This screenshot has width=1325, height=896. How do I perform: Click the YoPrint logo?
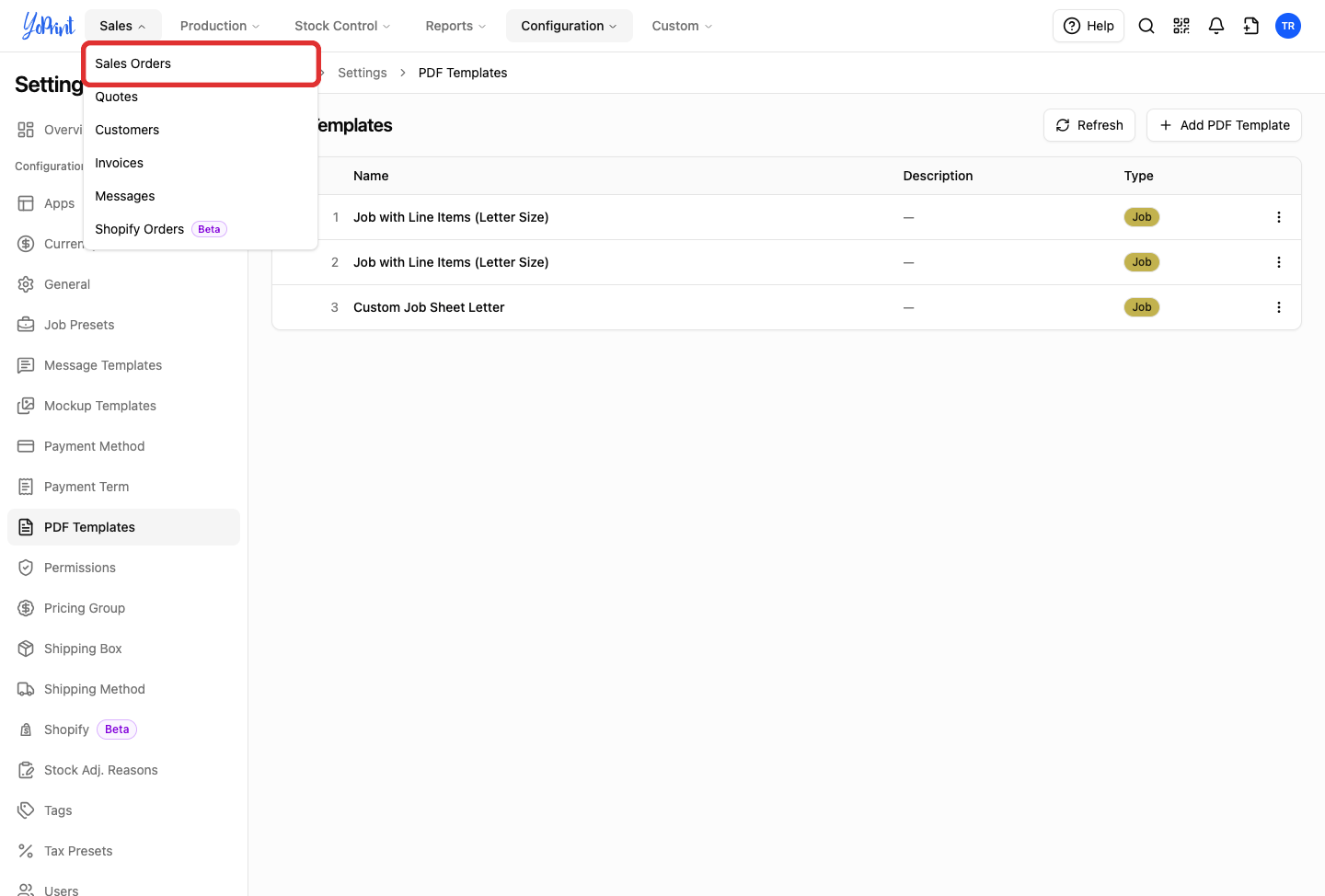pos(48,26)
